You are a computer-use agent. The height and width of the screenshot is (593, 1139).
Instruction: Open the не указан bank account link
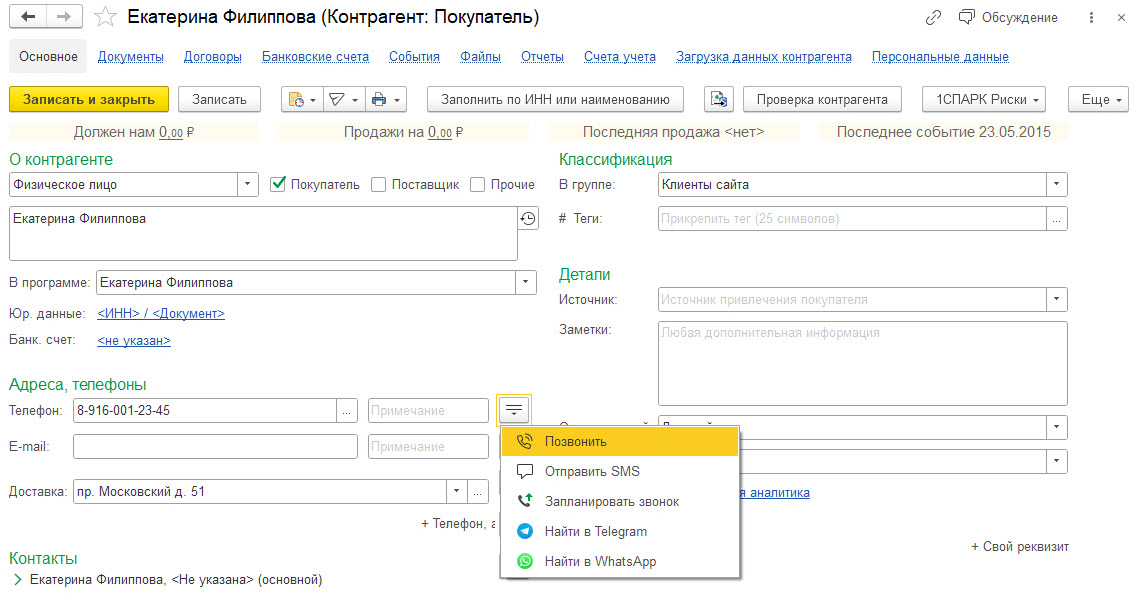(134, 340)
